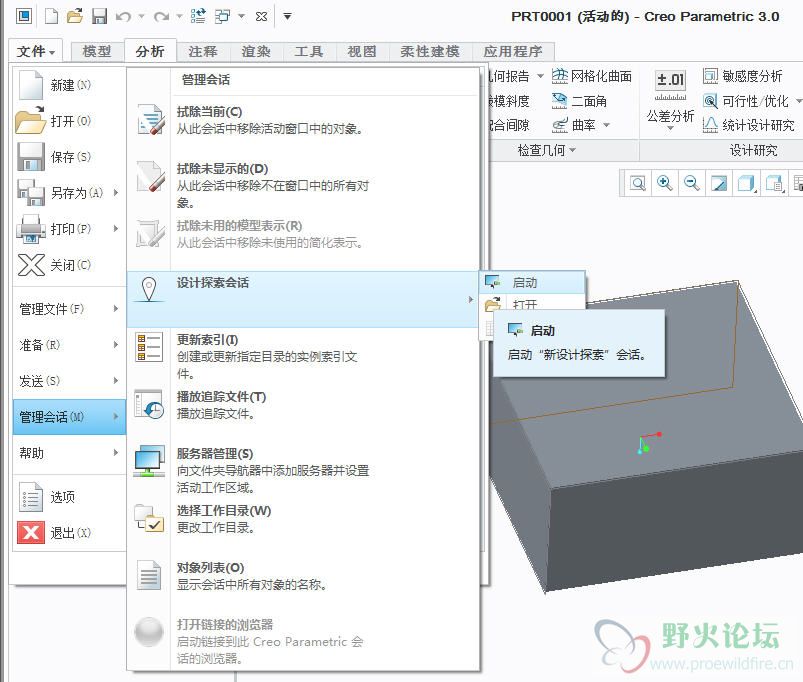Select 管理会话(M) in file menu
The image size is (803, 682).
pyautogui.click(x=69, y=417)
